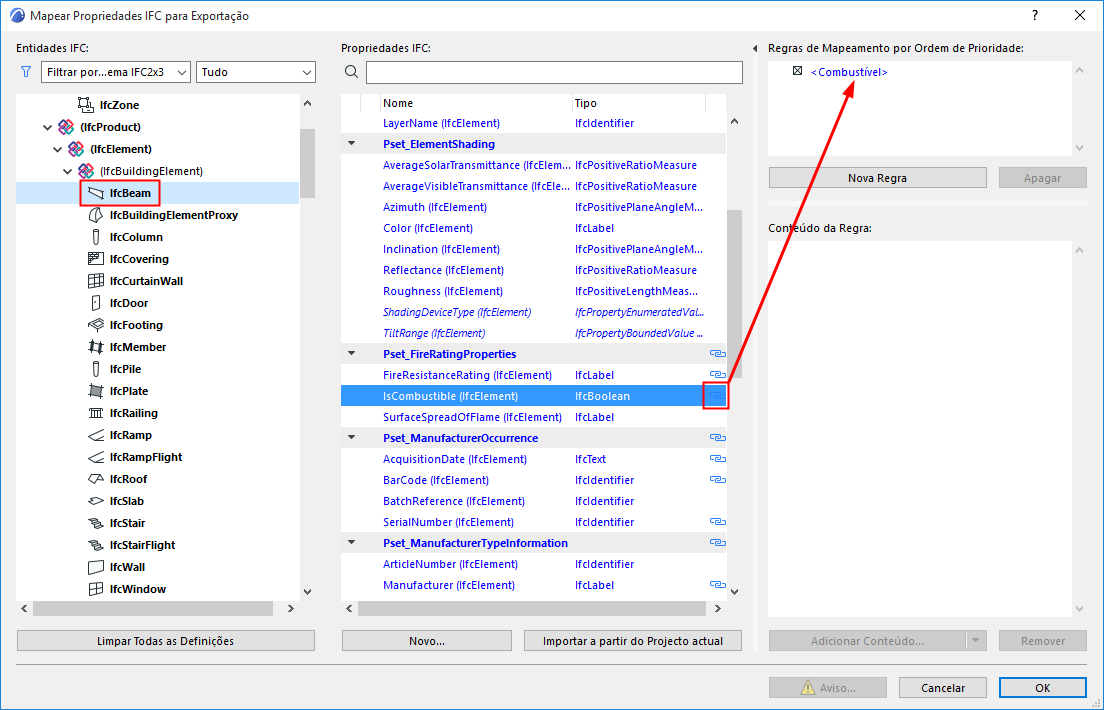The image size is (1104, 710).
Task: Click the Nova Regra button
Action: (x=877, y=178)
